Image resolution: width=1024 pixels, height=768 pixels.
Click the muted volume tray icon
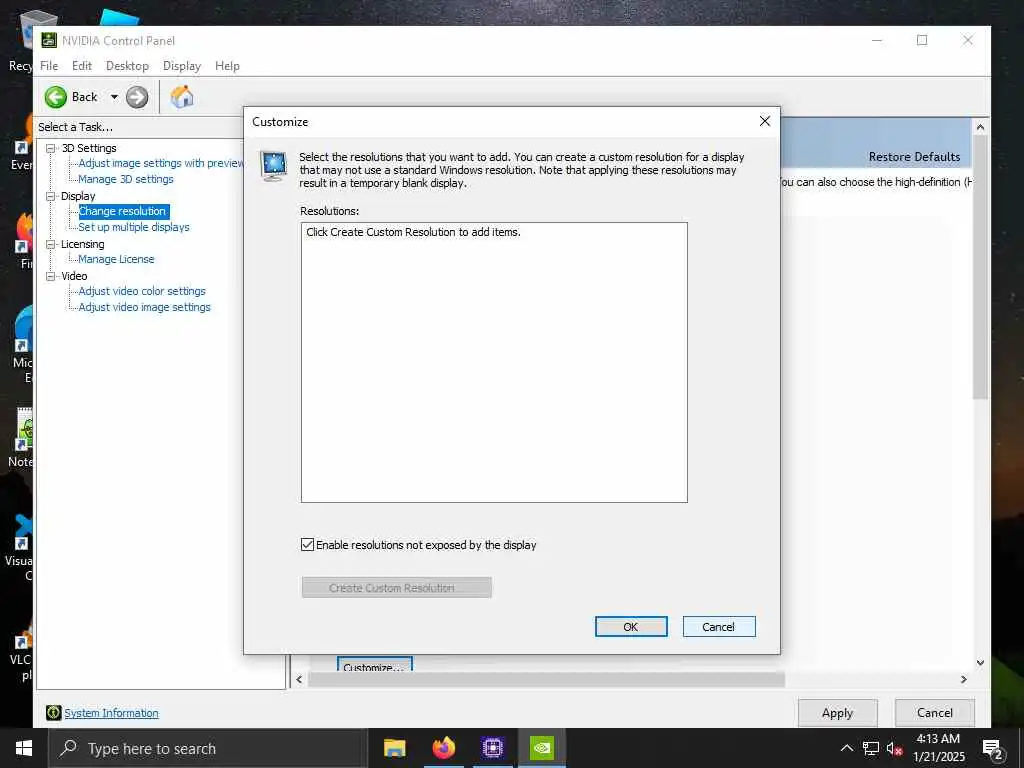click(894, 748)
